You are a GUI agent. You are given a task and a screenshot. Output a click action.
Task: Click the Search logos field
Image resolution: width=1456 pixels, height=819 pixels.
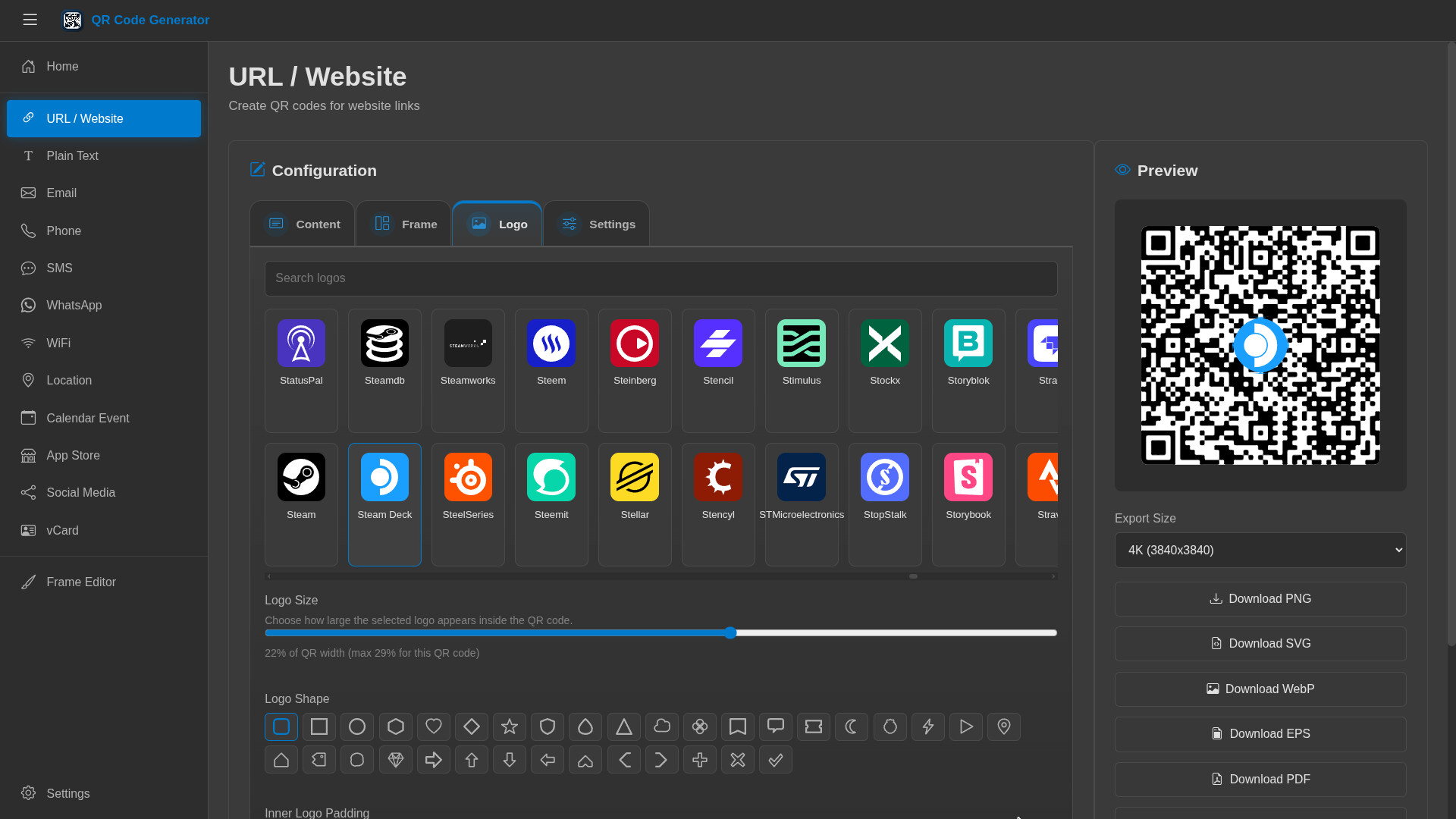pyautogui.click(x=661, y=278)
